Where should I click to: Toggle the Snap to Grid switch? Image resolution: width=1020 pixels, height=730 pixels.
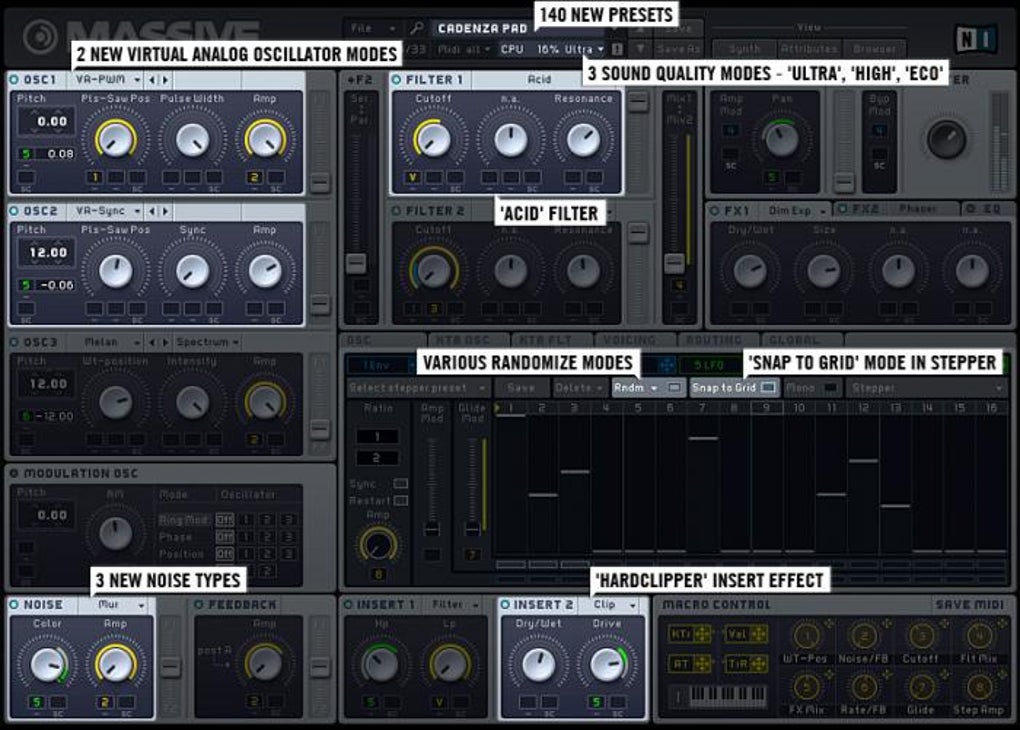(768, 388)
